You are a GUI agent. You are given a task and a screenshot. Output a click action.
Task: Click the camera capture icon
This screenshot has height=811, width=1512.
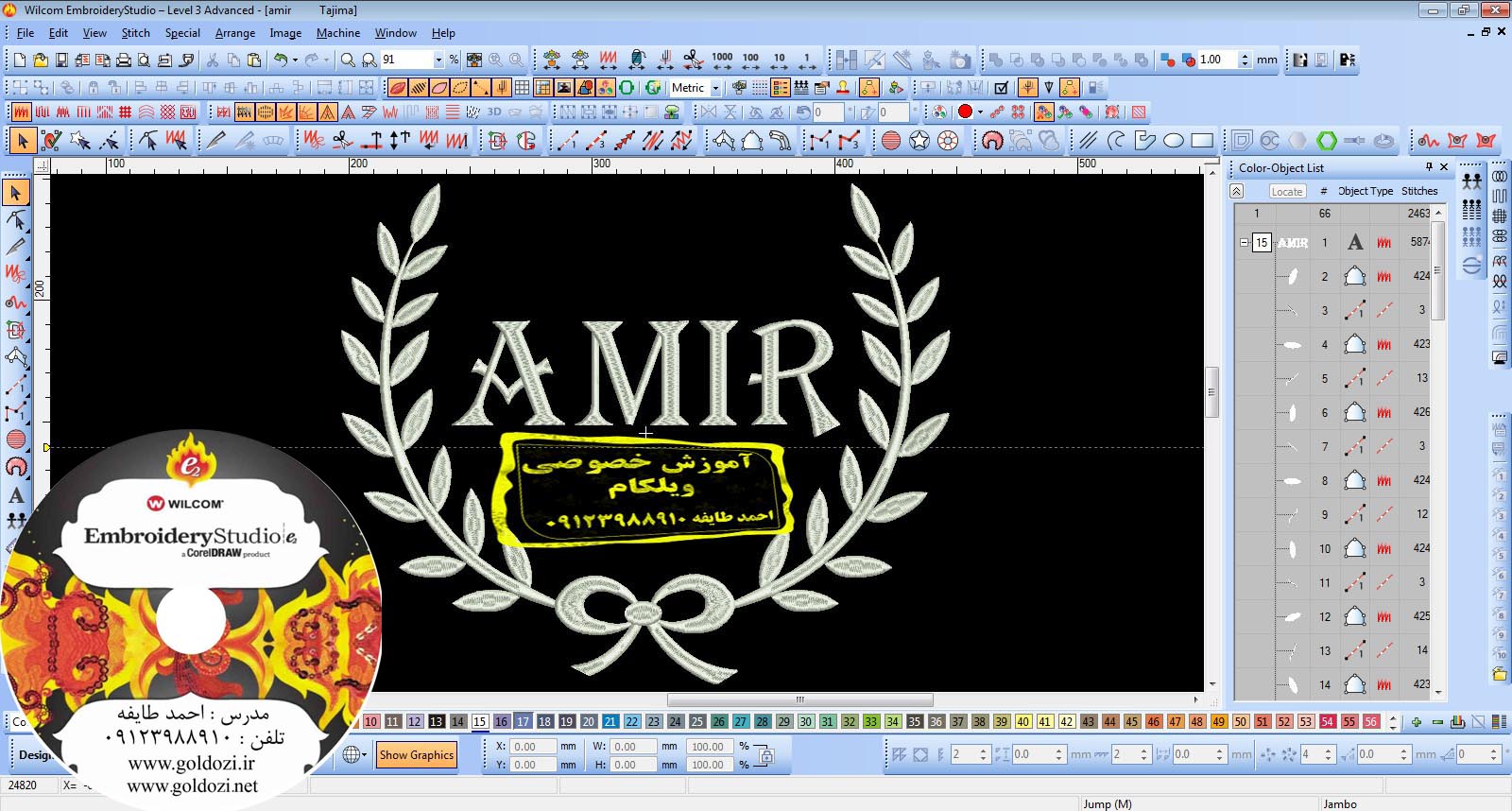pos(960,60)
